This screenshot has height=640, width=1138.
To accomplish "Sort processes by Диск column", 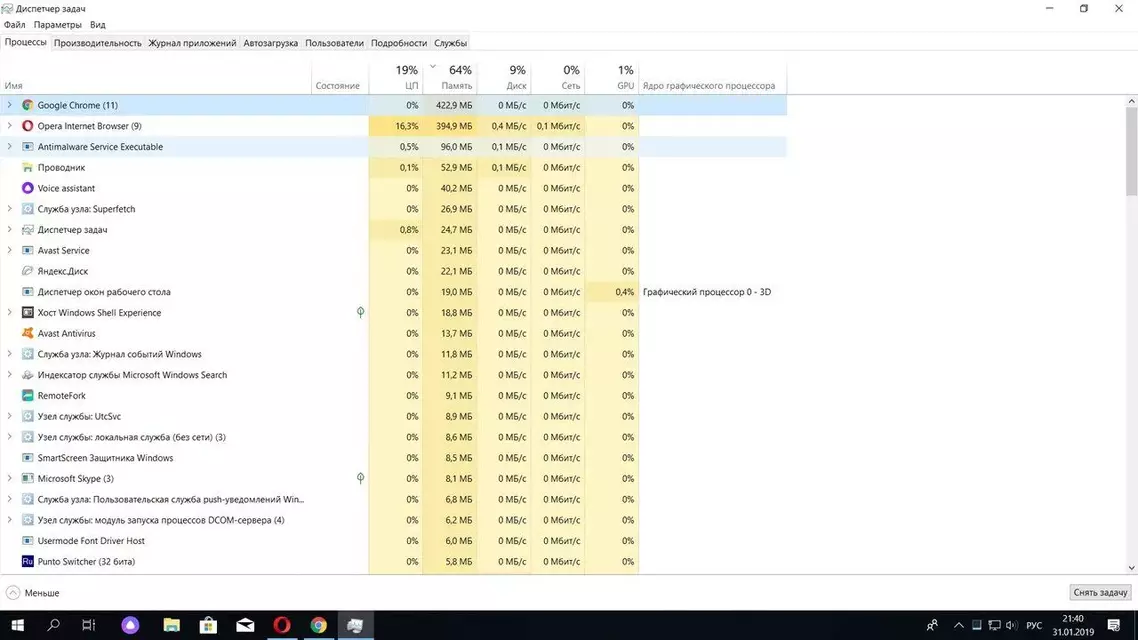I will click(x=504, y=77).
